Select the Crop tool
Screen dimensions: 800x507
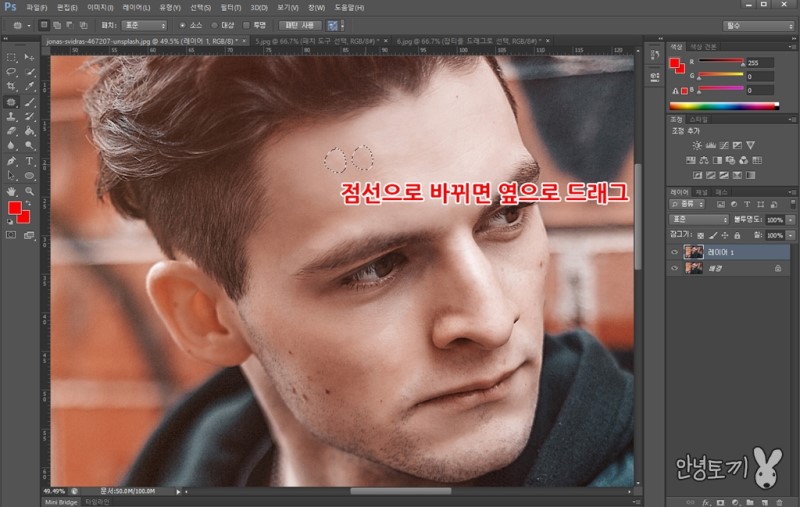[x=11, y=87]
